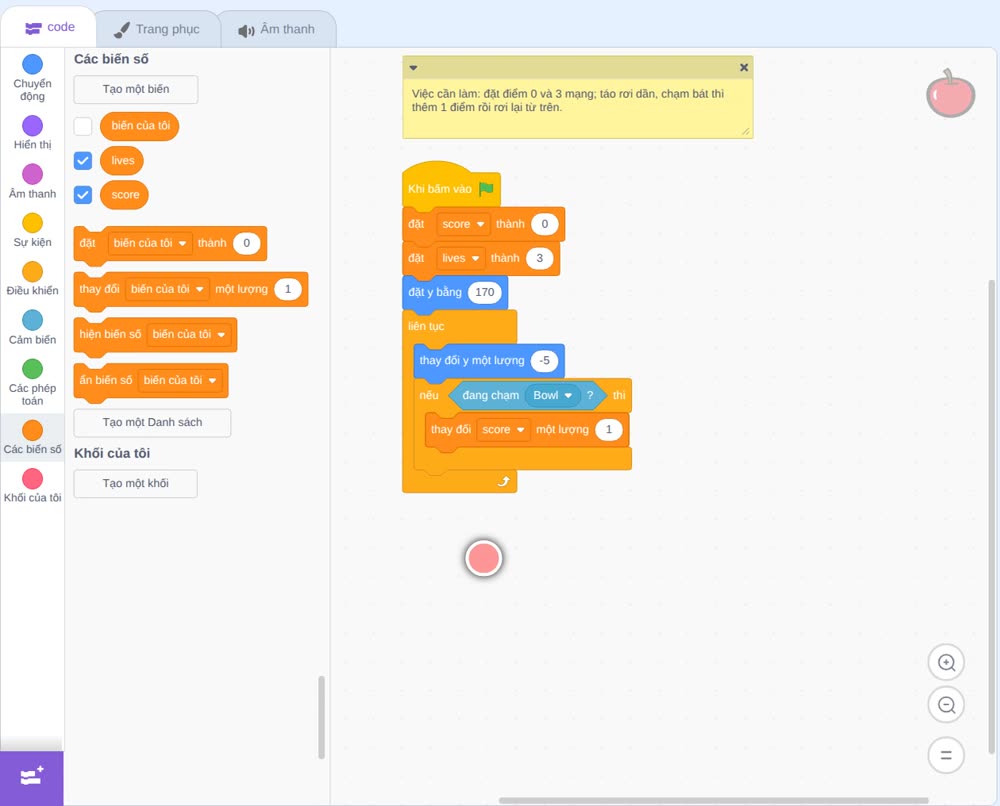Reset workspace zoom with equals icon

click(946, 755)
